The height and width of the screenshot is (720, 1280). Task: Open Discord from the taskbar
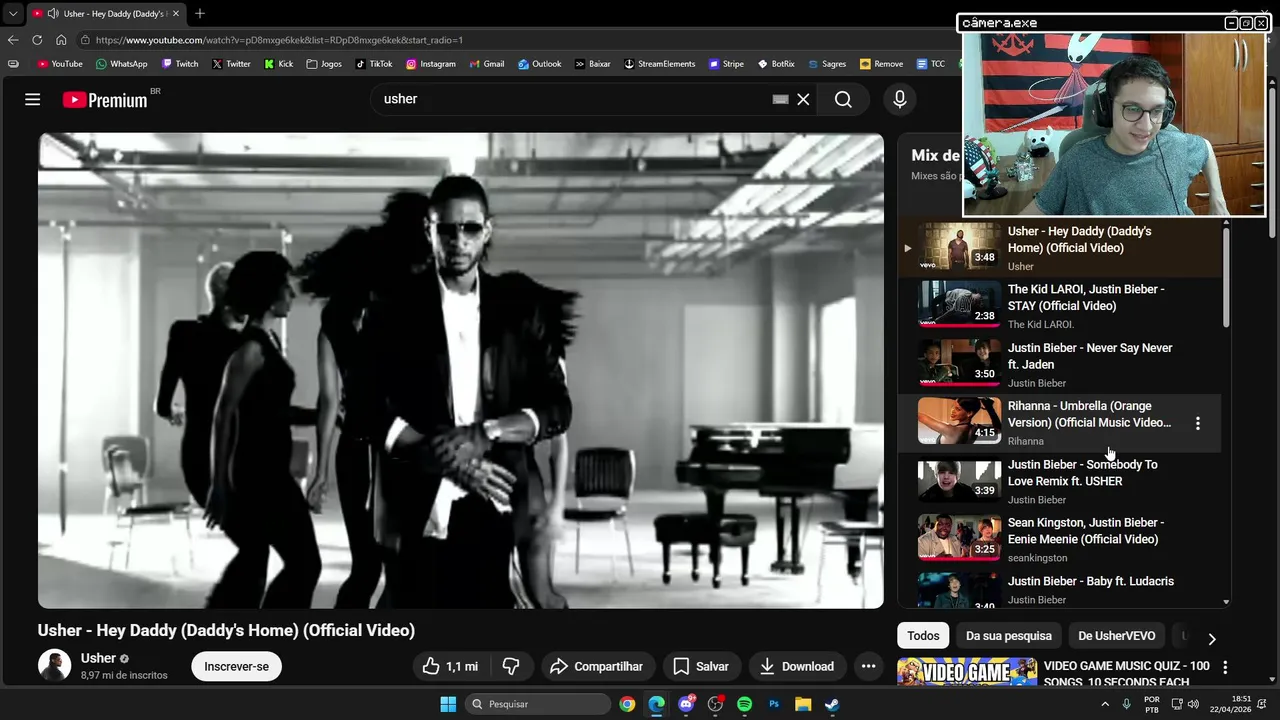click(686, 704)
